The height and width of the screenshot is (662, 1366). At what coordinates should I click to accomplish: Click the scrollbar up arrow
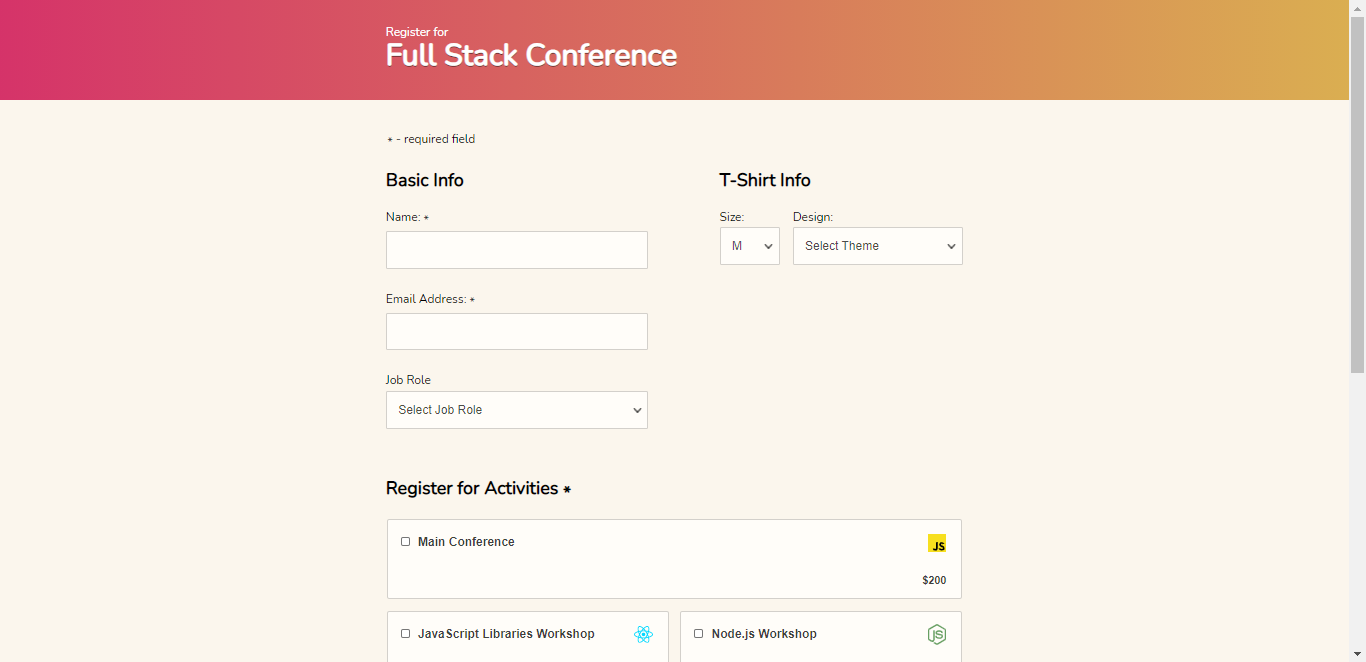[1358, 8]
